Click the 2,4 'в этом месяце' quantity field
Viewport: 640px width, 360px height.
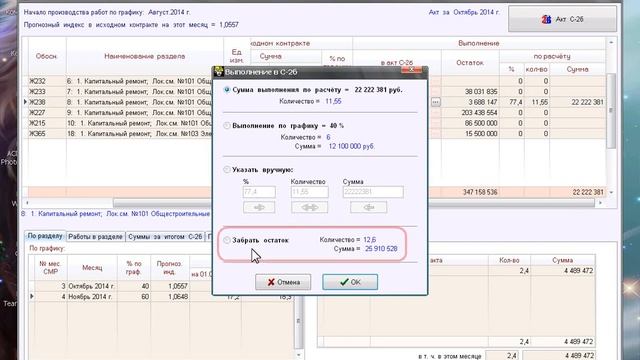tap(502, 356)
